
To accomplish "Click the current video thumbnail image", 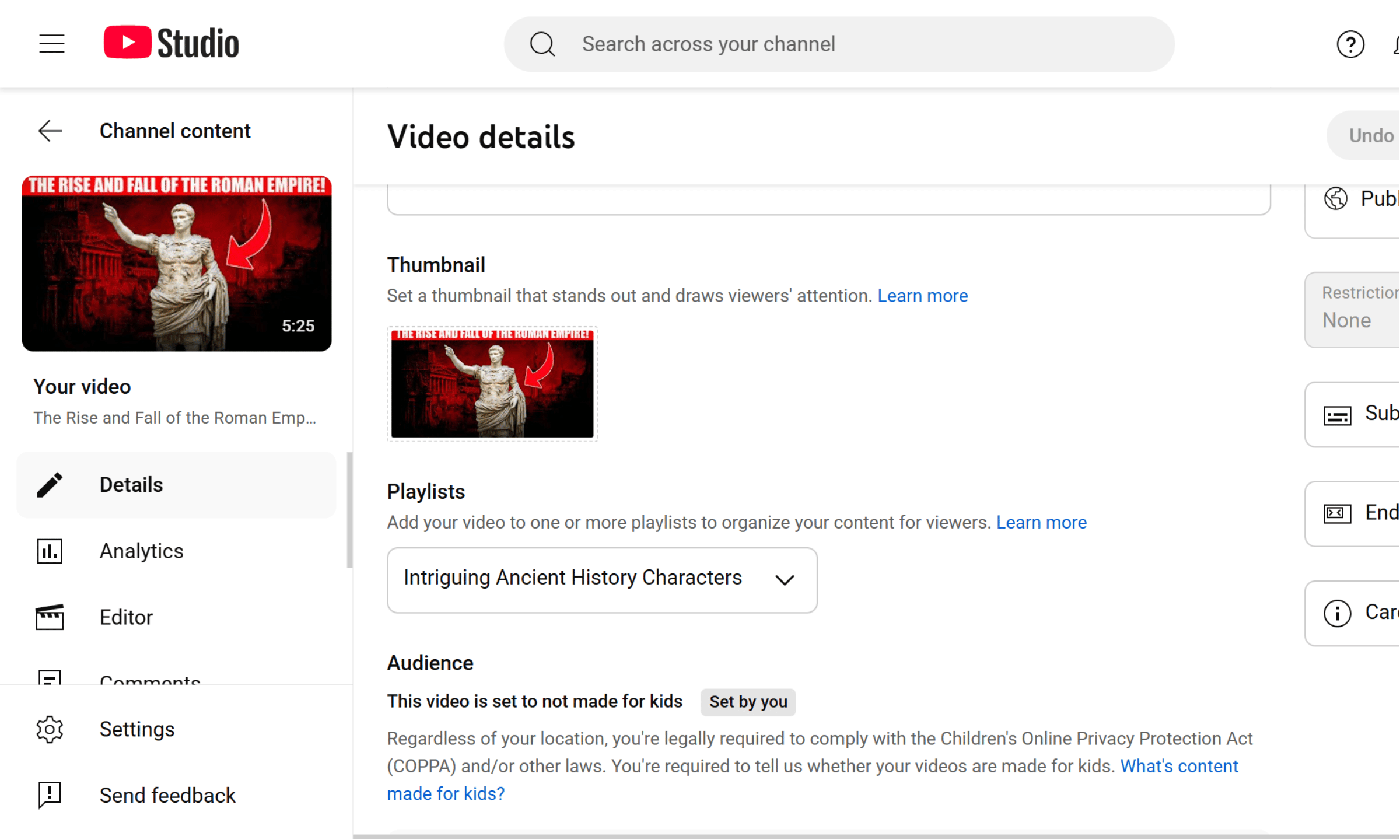I will point(492,384).
